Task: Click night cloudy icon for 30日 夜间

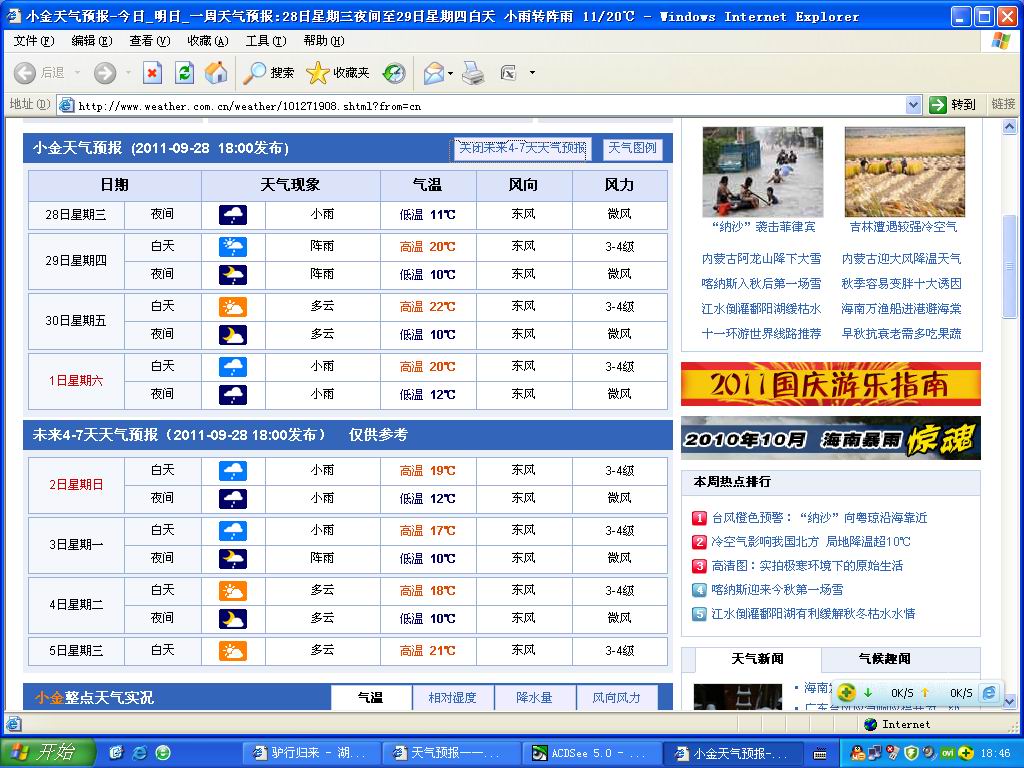Action: pos(233,335)
